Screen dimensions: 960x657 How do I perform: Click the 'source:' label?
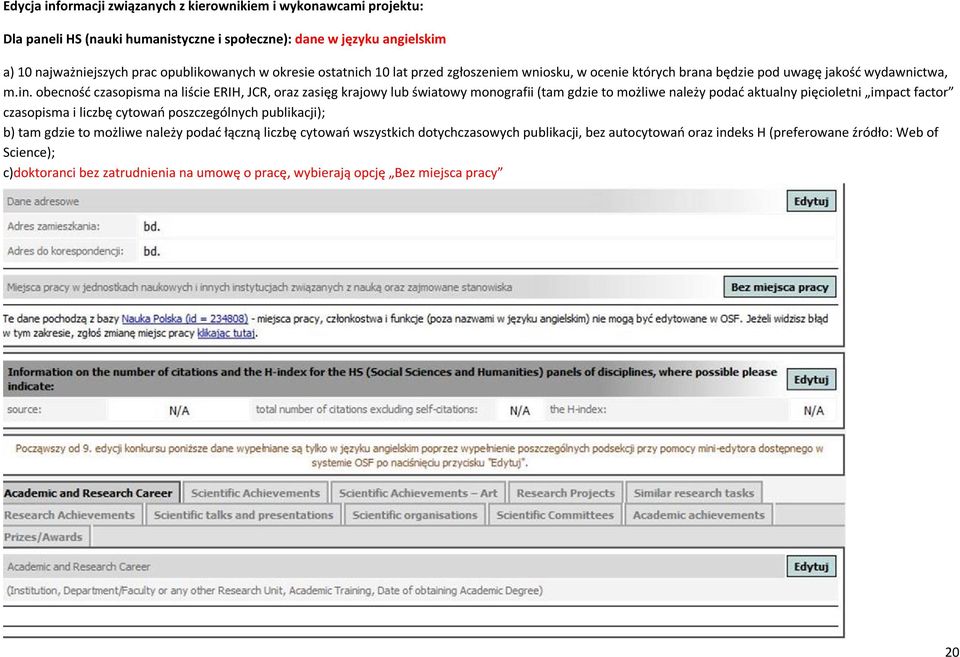24,409
